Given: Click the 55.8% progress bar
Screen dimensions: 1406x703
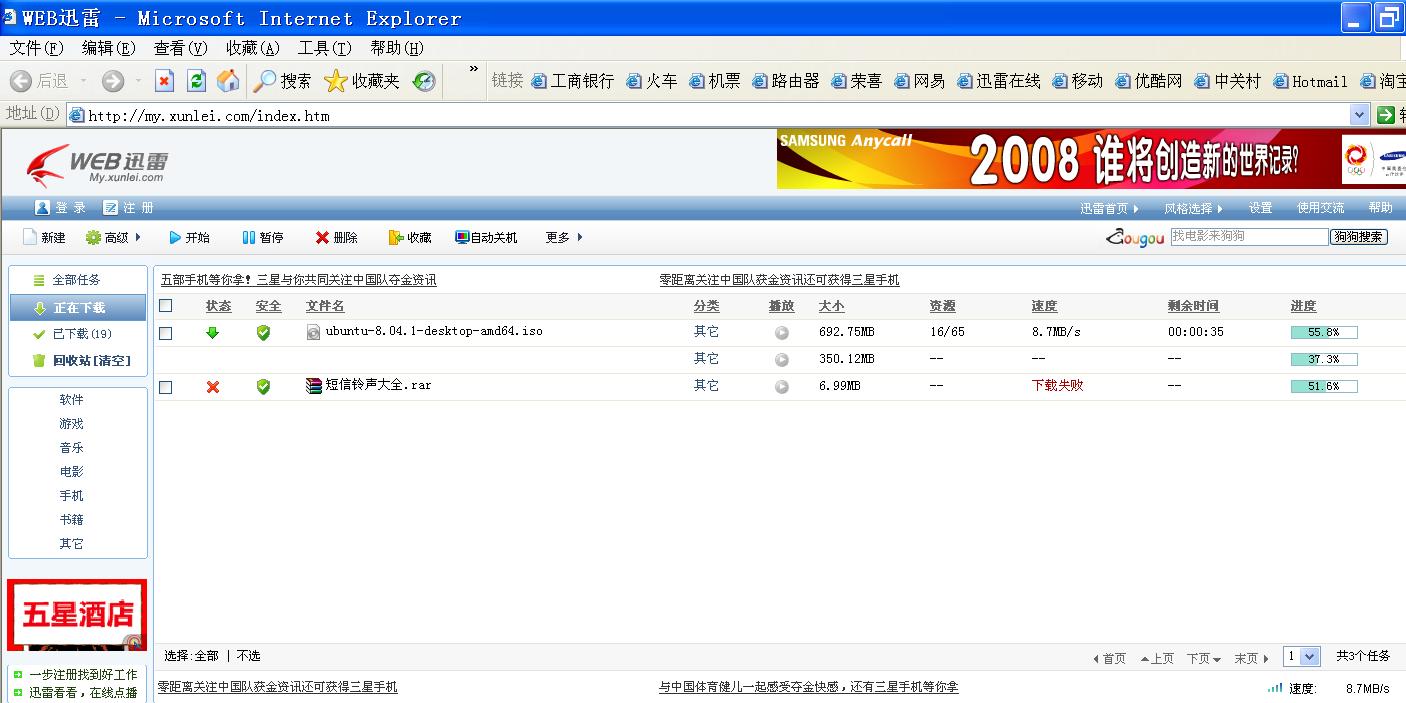Looking at the screenshot, I should click(x=1324, y=332).
